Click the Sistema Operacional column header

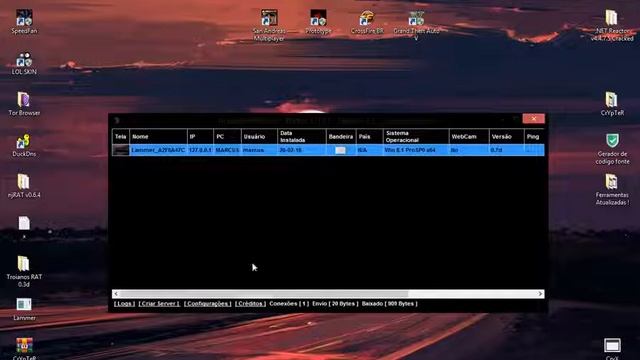pyautogui.click(x=416, y=136)
